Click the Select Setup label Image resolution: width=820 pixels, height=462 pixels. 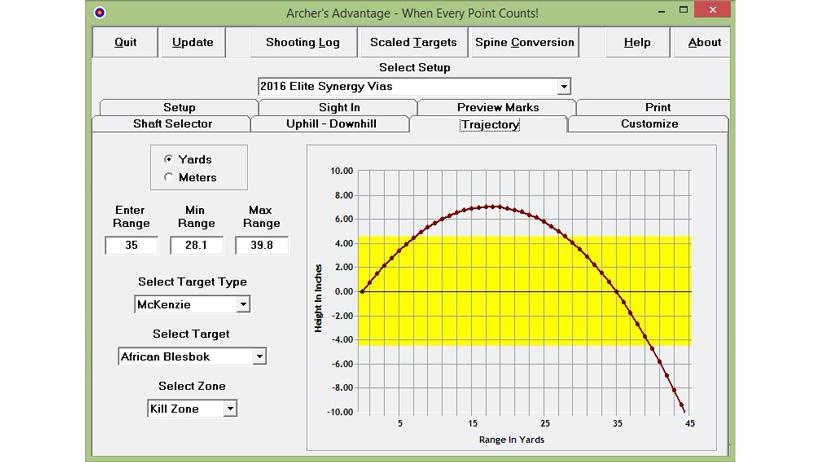tap(414, 67)
